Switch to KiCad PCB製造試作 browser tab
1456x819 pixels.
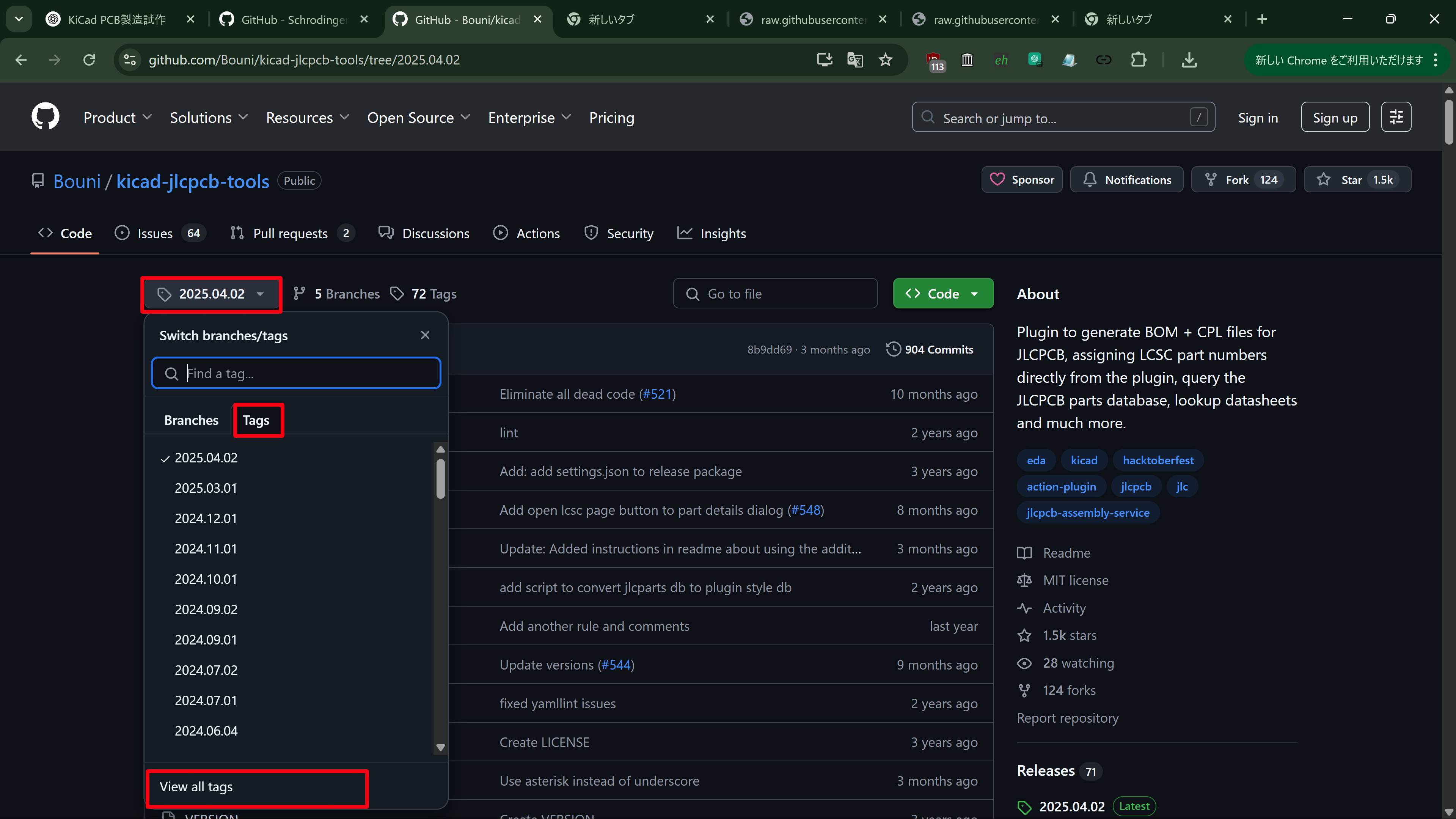pos(116,19)
